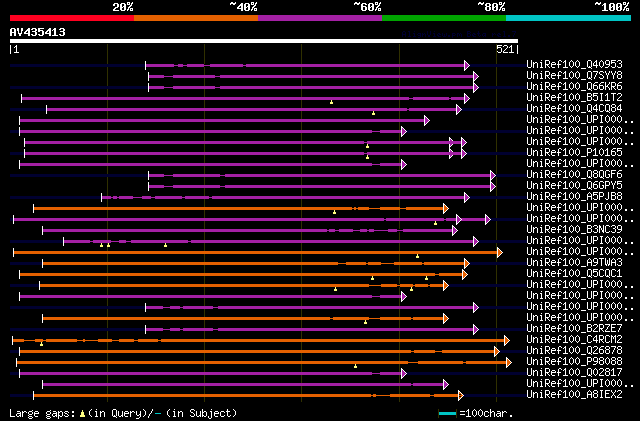The height and width of the screenshot is (421, 640).
Task: Click the purple alignment bar for Q40953
Action: [x=305, y=65]
